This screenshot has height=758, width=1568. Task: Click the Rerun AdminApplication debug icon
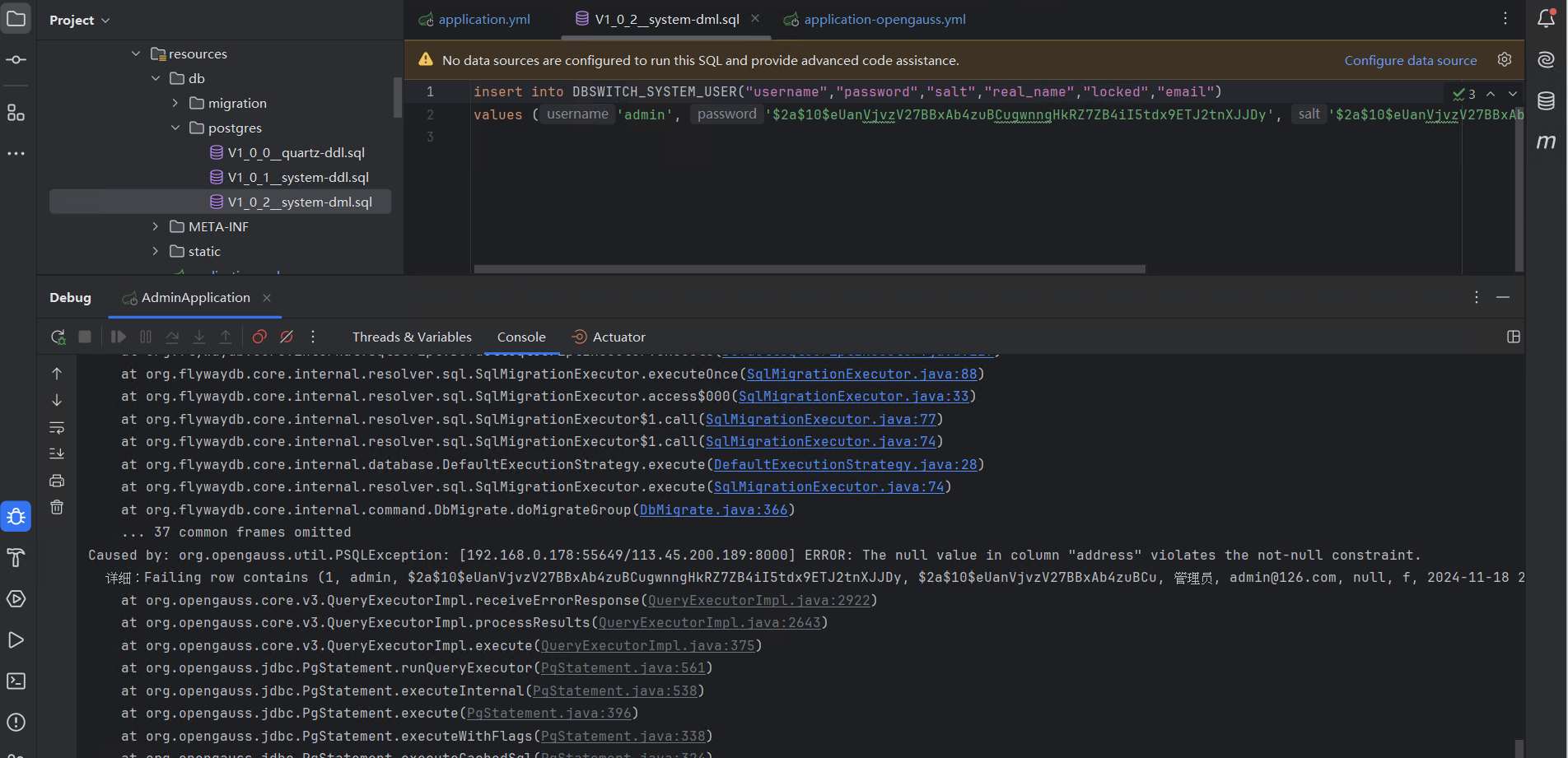[58, 337]
